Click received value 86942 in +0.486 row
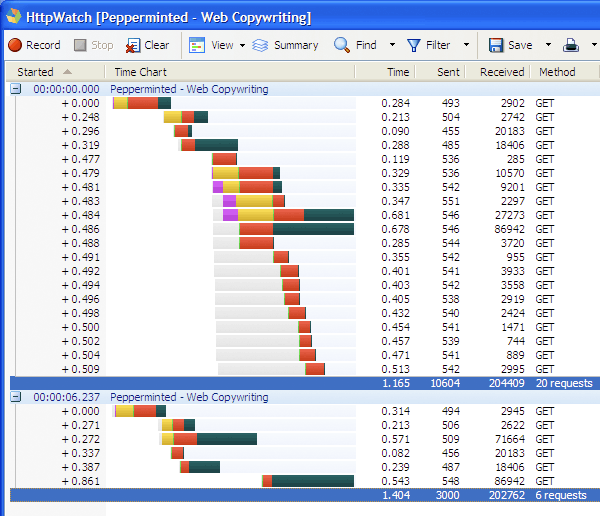 (509, 229)
